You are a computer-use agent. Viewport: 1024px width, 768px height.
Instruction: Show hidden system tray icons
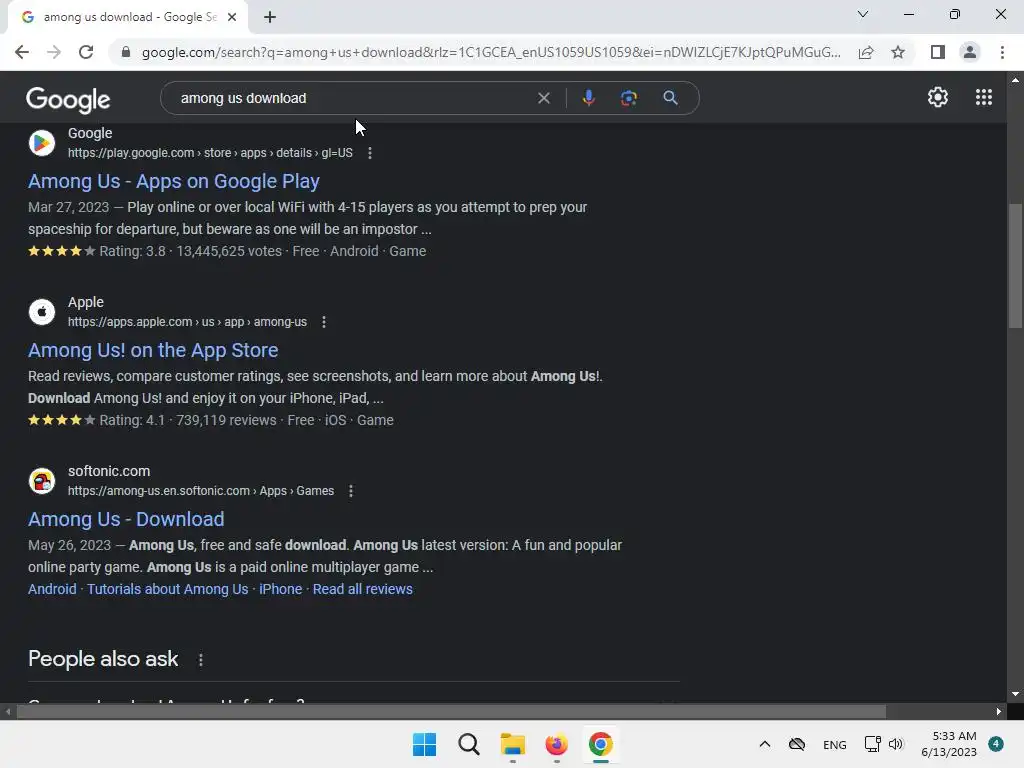765,744
